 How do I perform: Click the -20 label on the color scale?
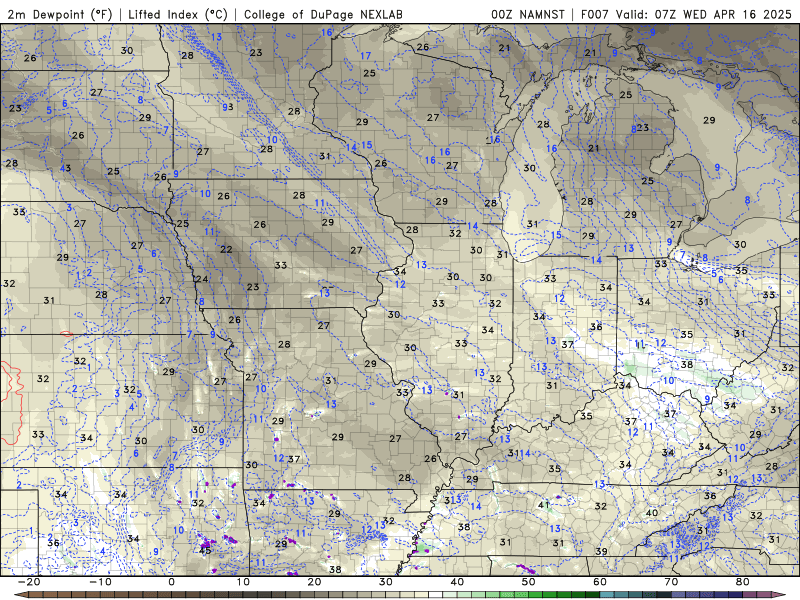coord(29,582)
